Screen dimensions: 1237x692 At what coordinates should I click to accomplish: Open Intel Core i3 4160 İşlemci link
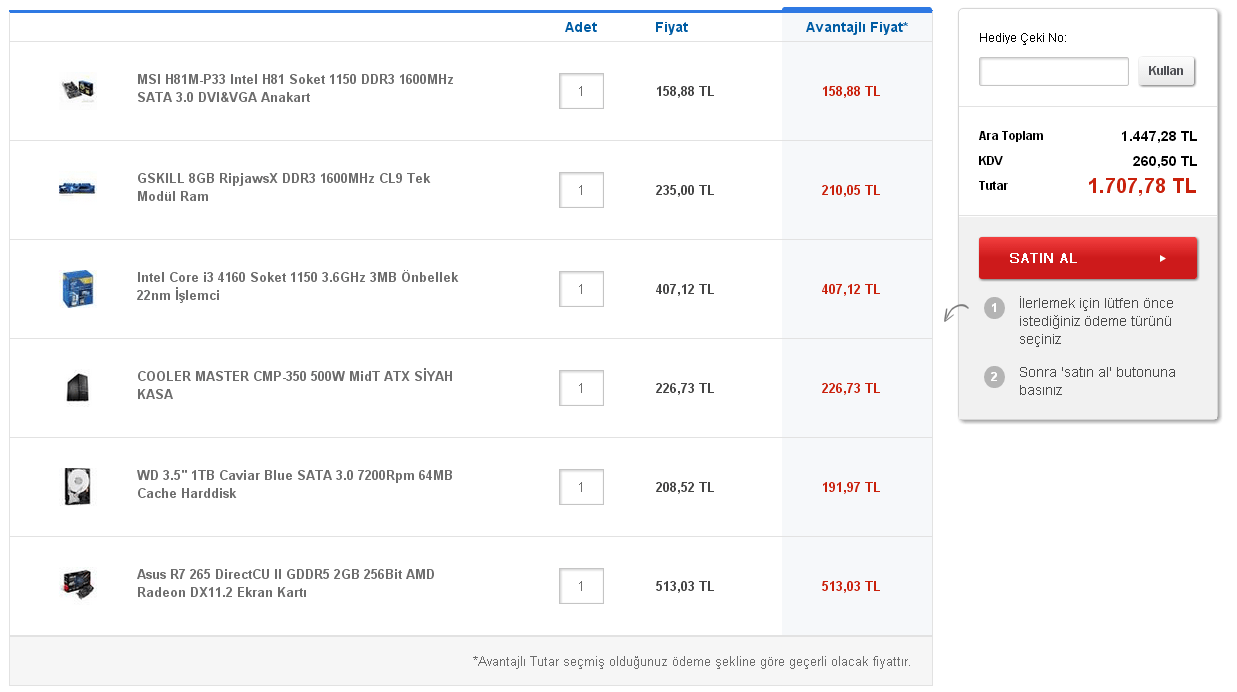[x=297, y=286]
